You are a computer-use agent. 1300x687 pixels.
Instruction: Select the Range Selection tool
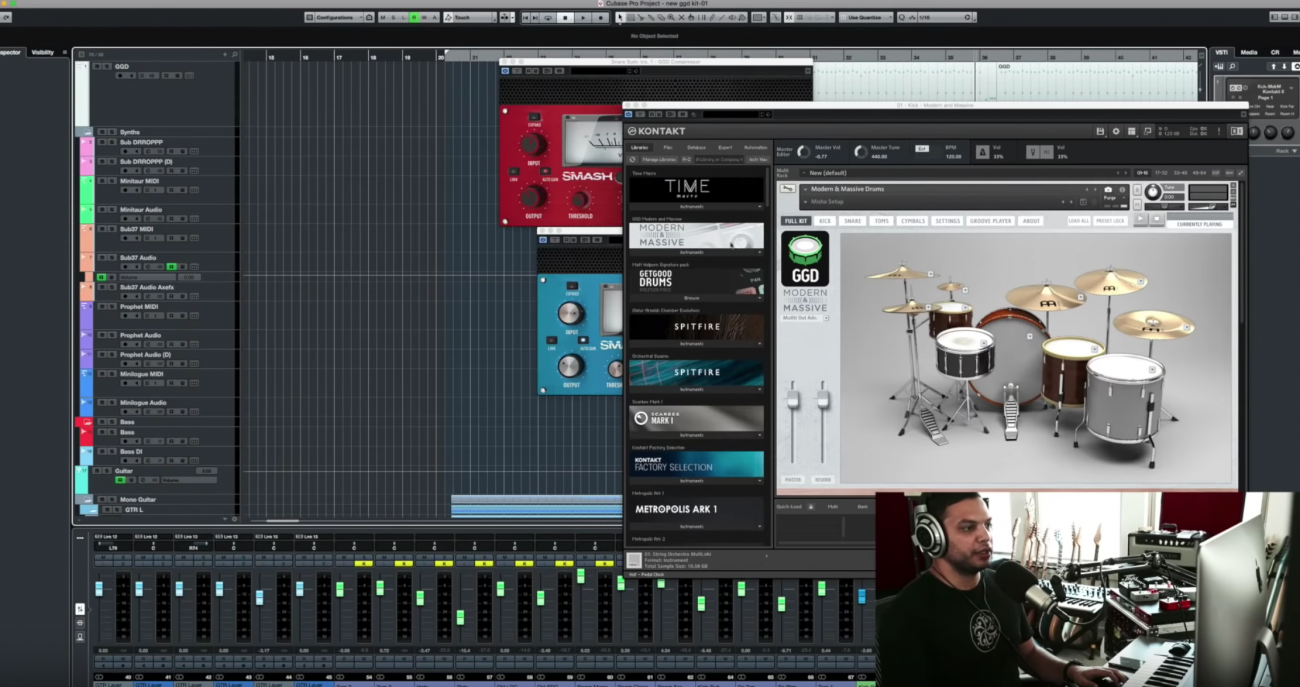pyautogui.click(x=630, y=17)
